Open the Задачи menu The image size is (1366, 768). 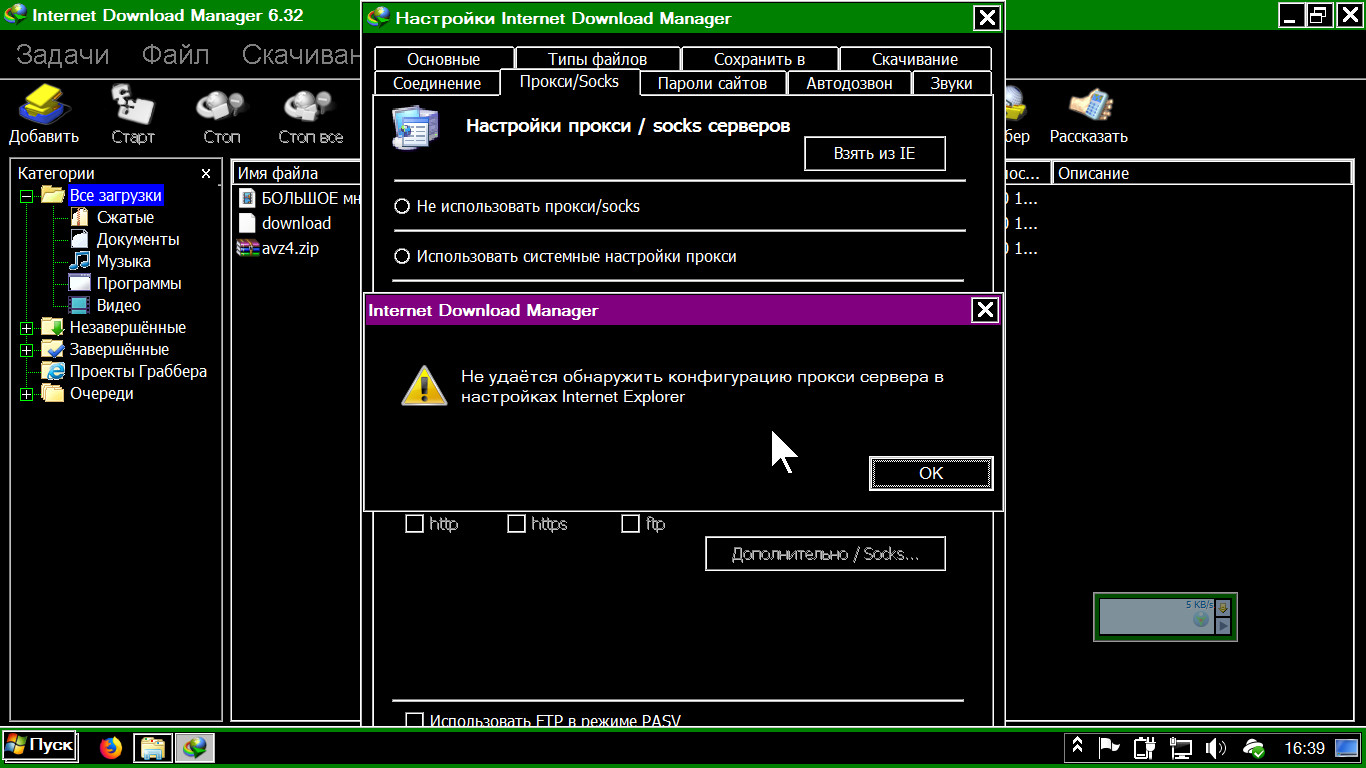(63, 55)
